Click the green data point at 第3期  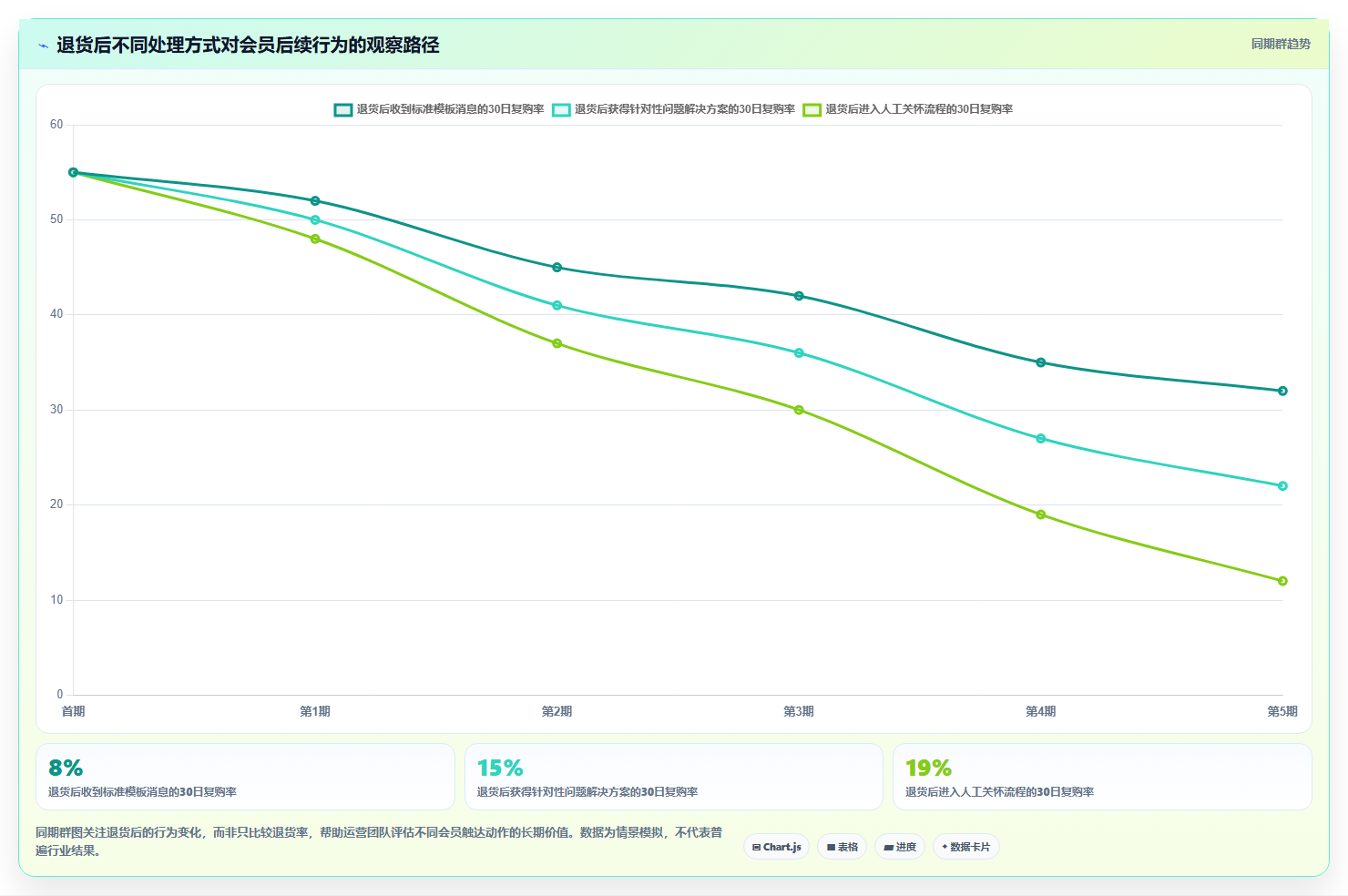799,410
